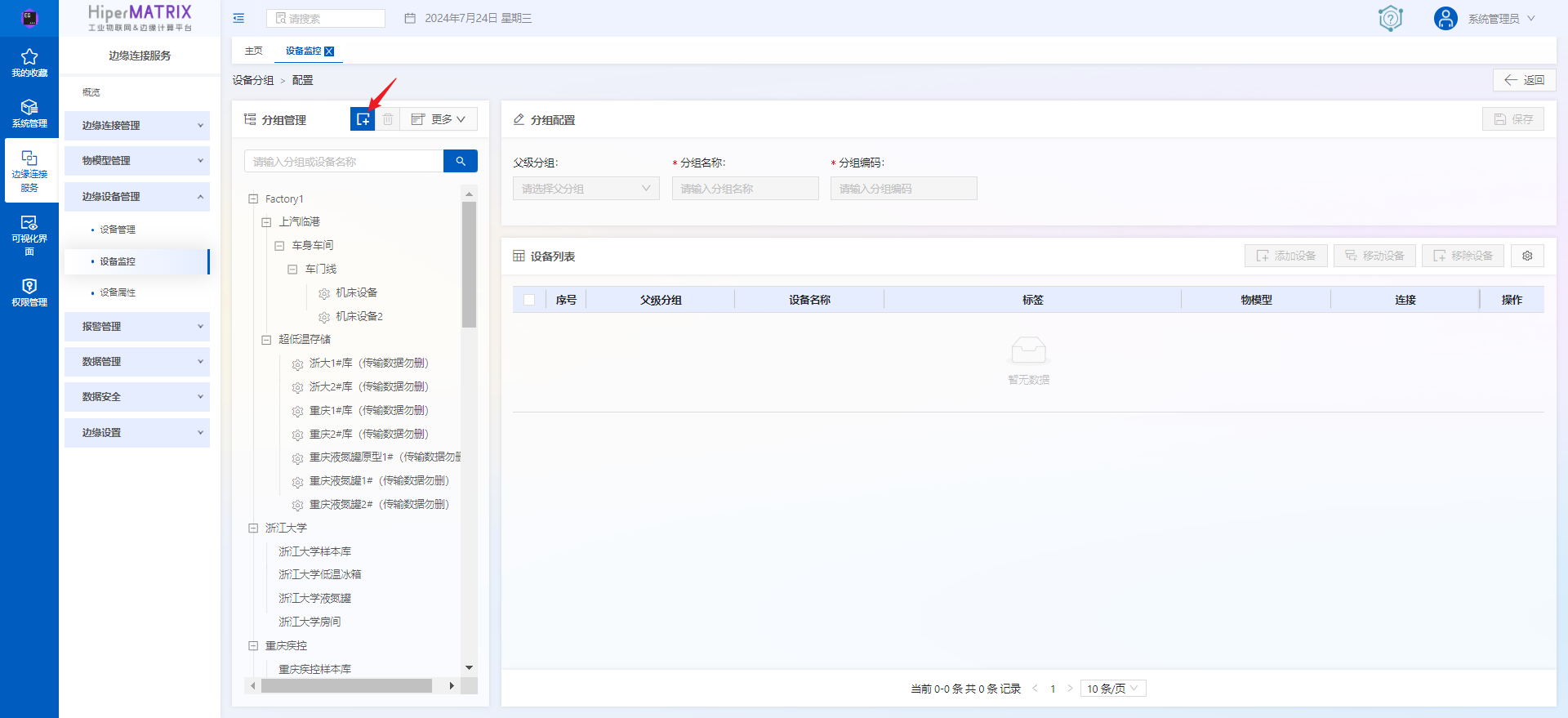The width and height of the screenshot is (1568, 718).
Task: Click the HiperMATRIX logo
Action: [x=140, y=17]
